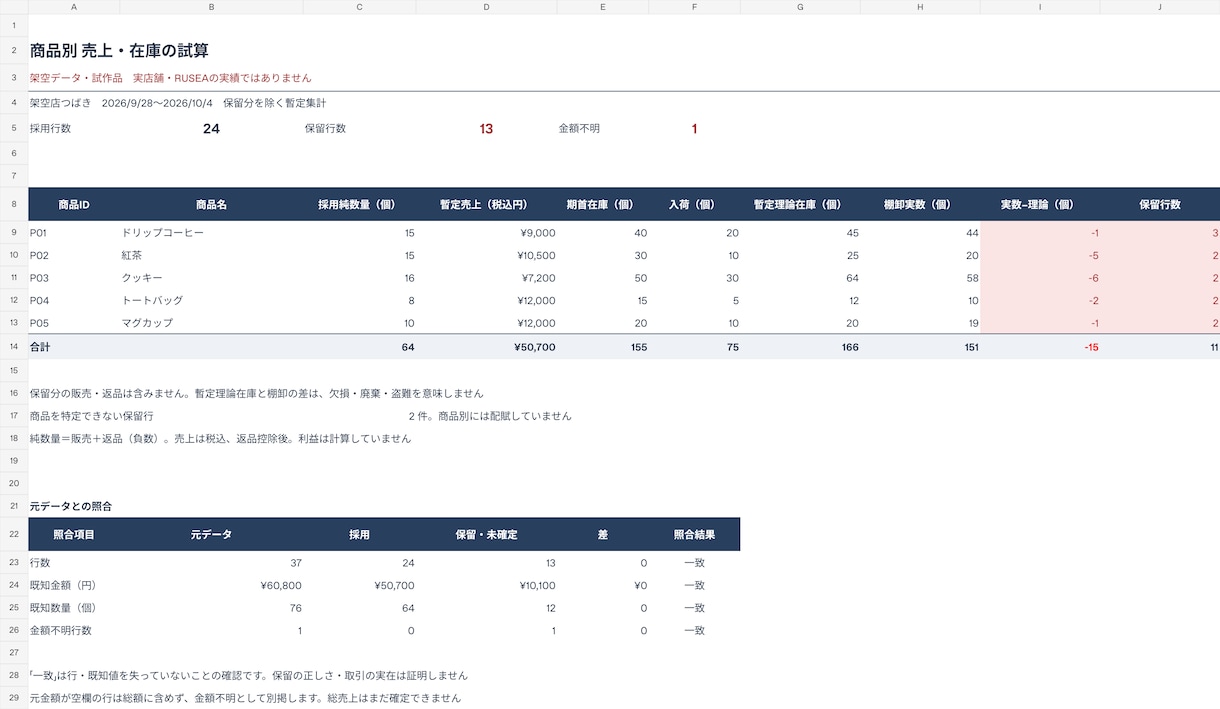Click the トートバッグ cell

click(211, 301)
